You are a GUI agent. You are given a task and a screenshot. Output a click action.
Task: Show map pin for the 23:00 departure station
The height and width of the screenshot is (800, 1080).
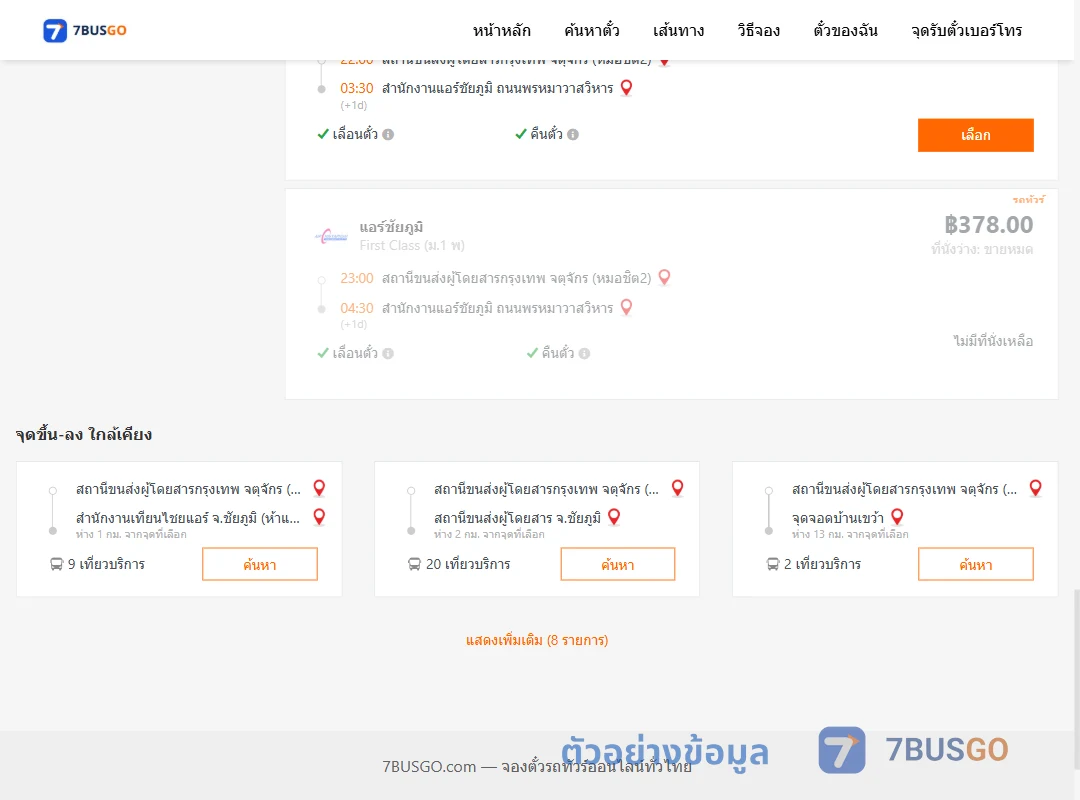[x=664, y=278]
